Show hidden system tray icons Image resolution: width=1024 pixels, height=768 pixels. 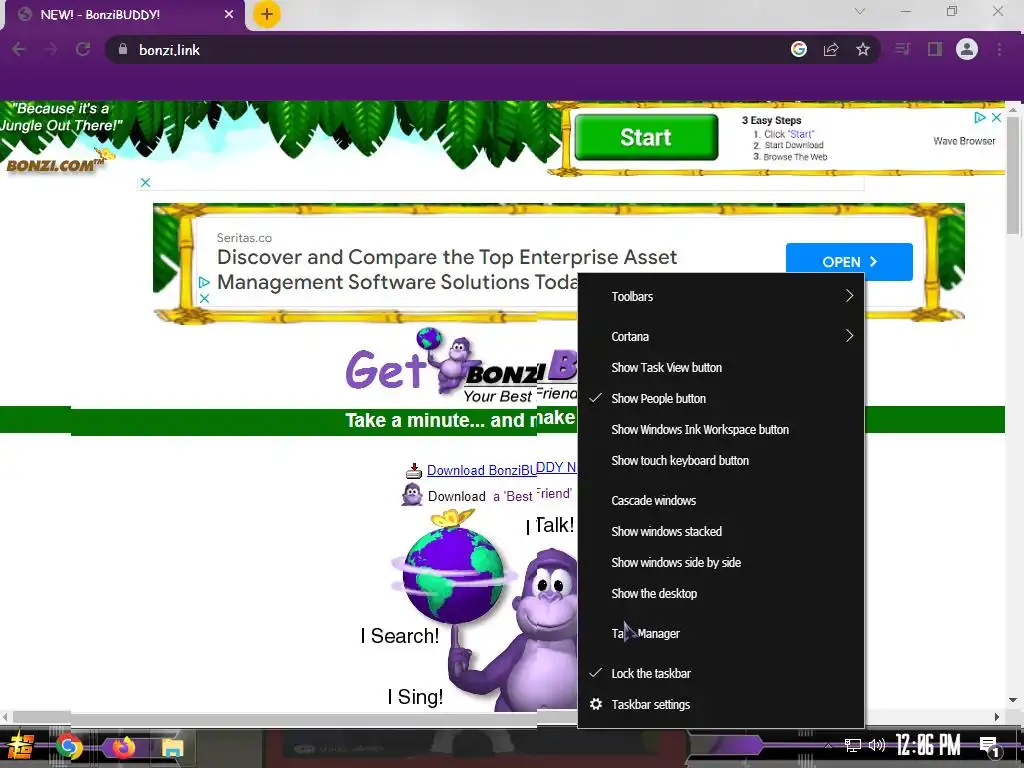tap(828, 745)
